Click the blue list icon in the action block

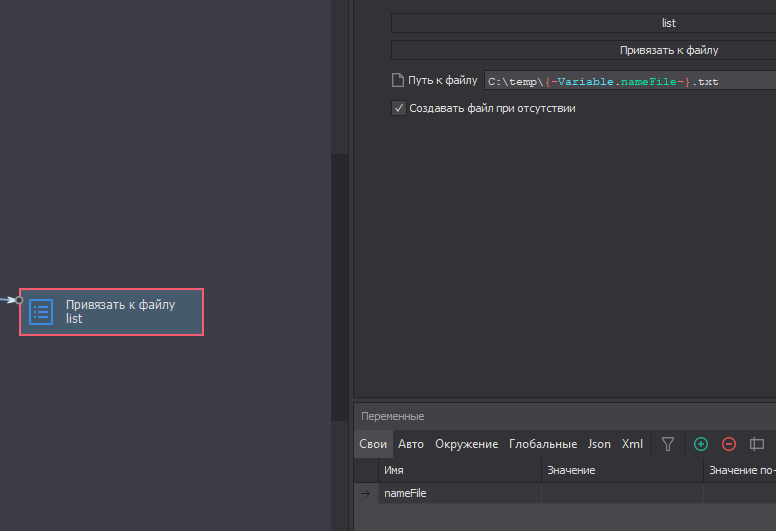coord(41,312)
